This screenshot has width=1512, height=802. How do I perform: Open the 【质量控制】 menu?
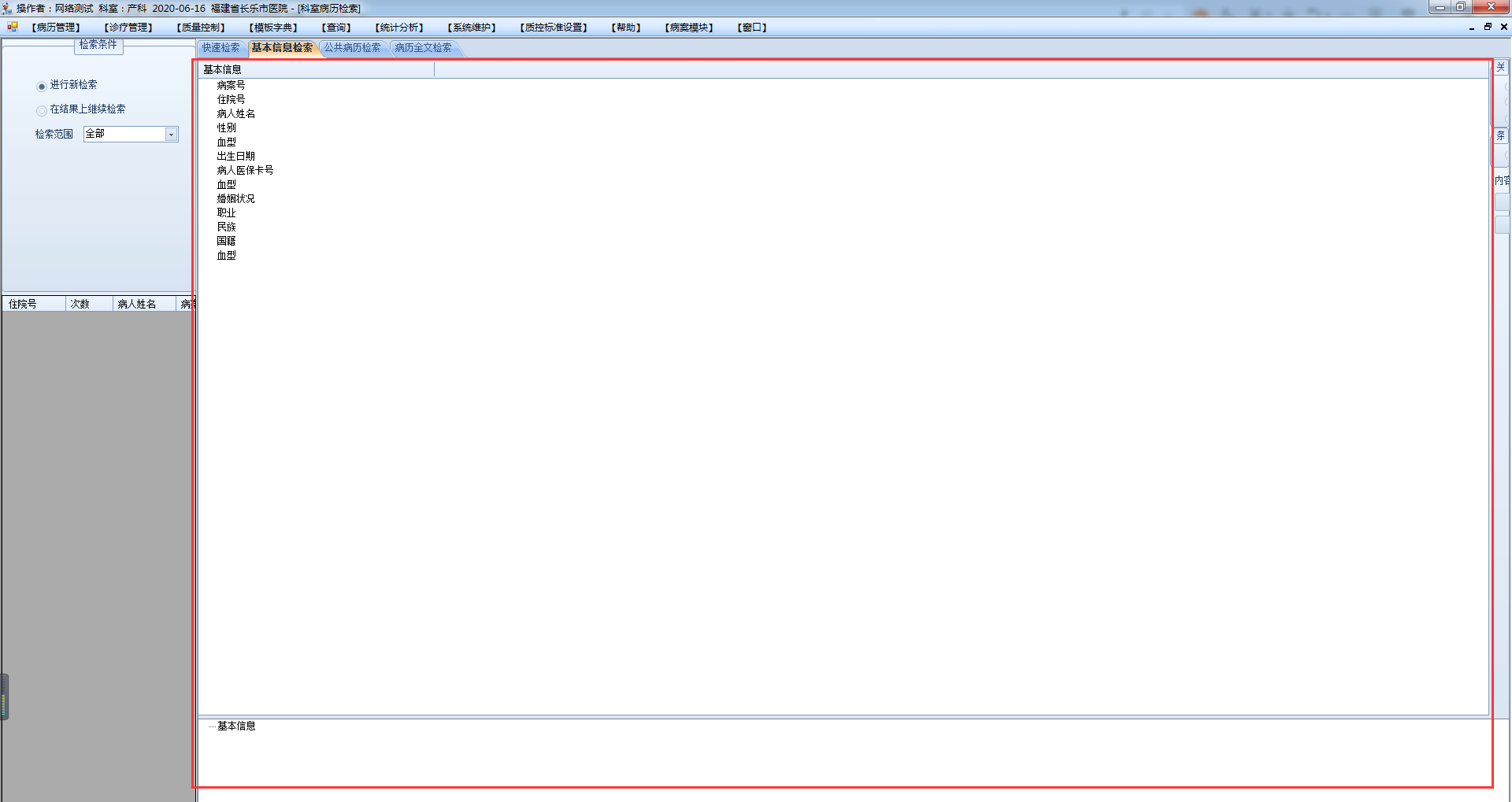(201, 28)
